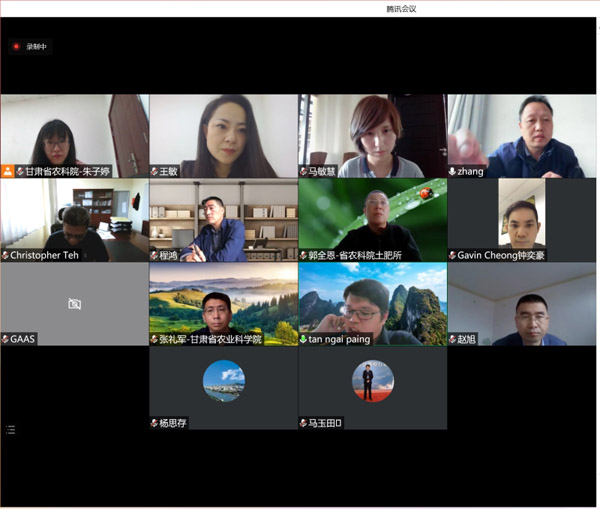600x509 pixels.
Task: Click the orange host badge beside 朱子婷
Action: click(x=8, y=171)
